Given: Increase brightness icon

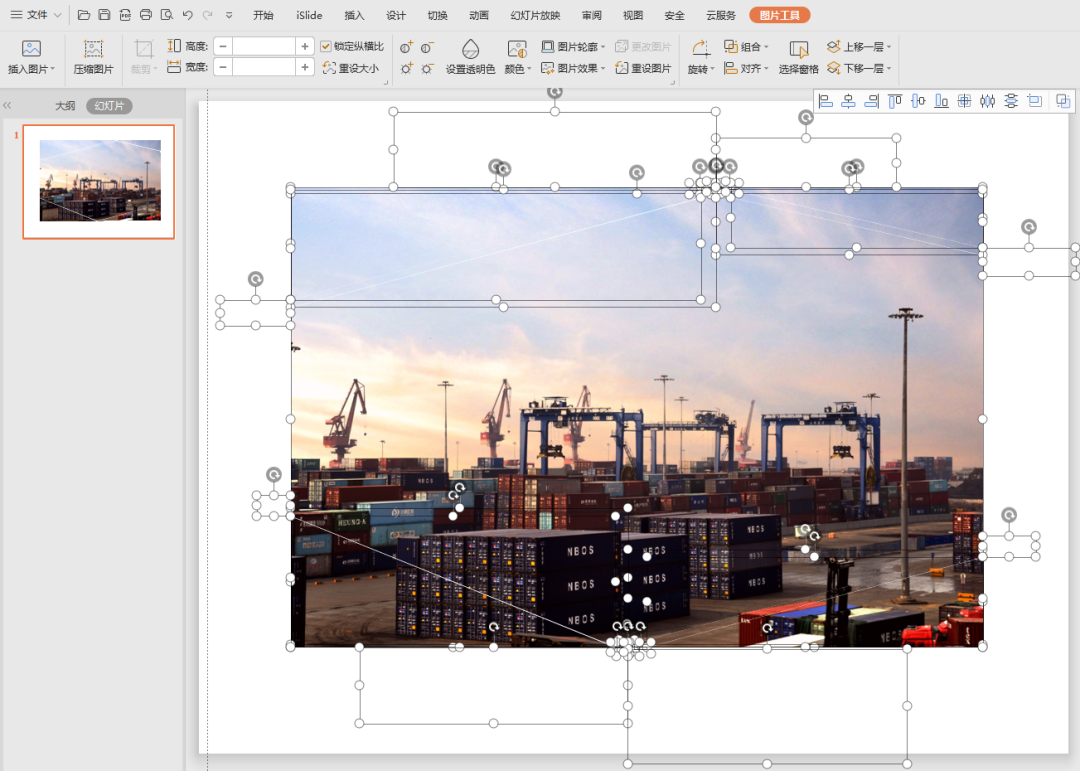Looking at the screenshot, I should (x=406, y=68).
